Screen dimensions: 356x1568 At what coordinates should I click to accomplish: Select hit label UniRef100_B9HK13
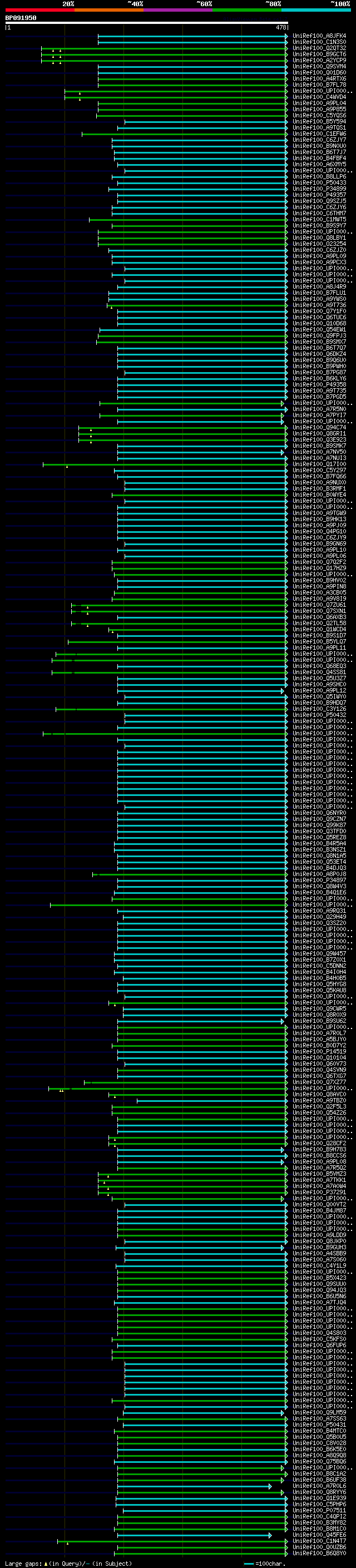coord(319,519)
